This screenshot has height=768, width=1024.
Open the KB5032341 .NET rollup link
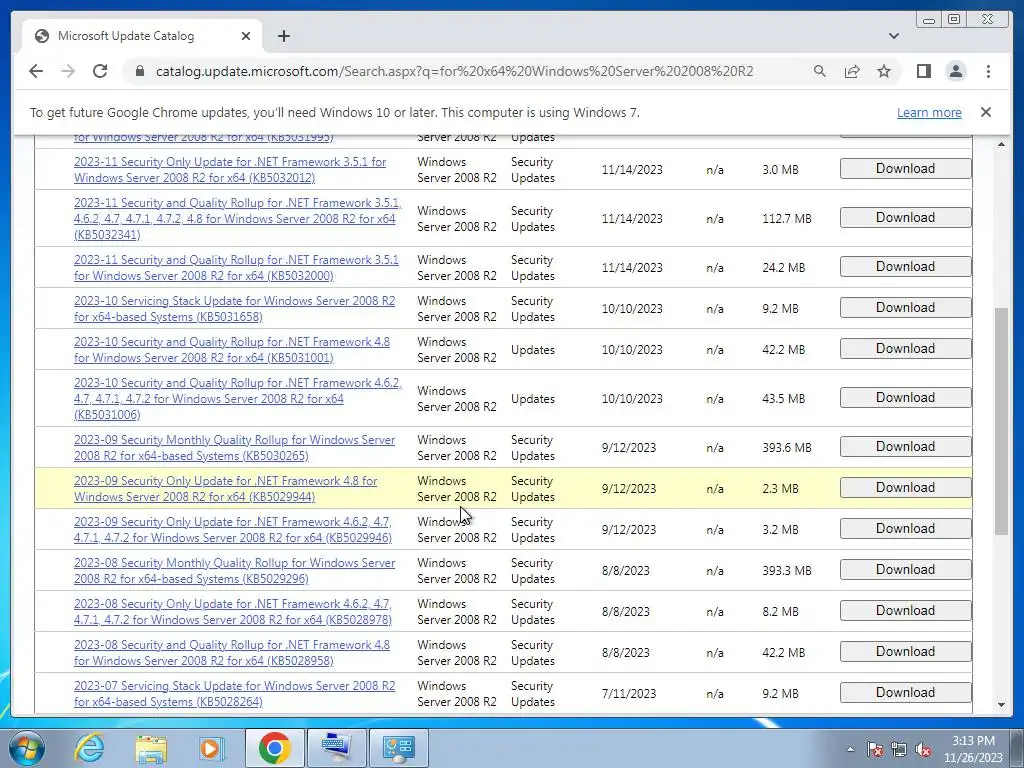[238, 219]
